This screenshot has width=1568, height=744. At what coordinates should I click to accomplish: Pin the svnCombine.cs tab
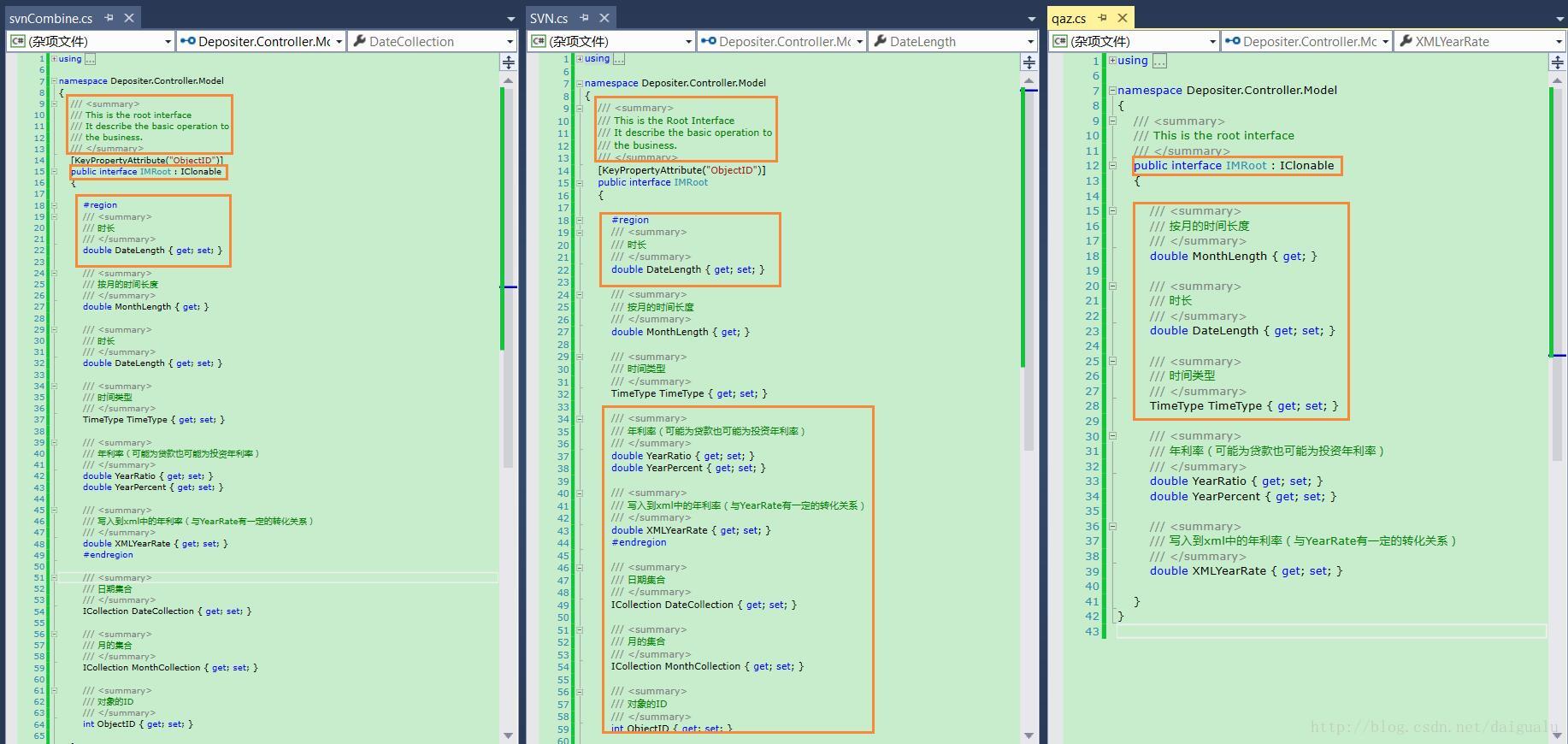pyautogui.click(x=109, y=18)
